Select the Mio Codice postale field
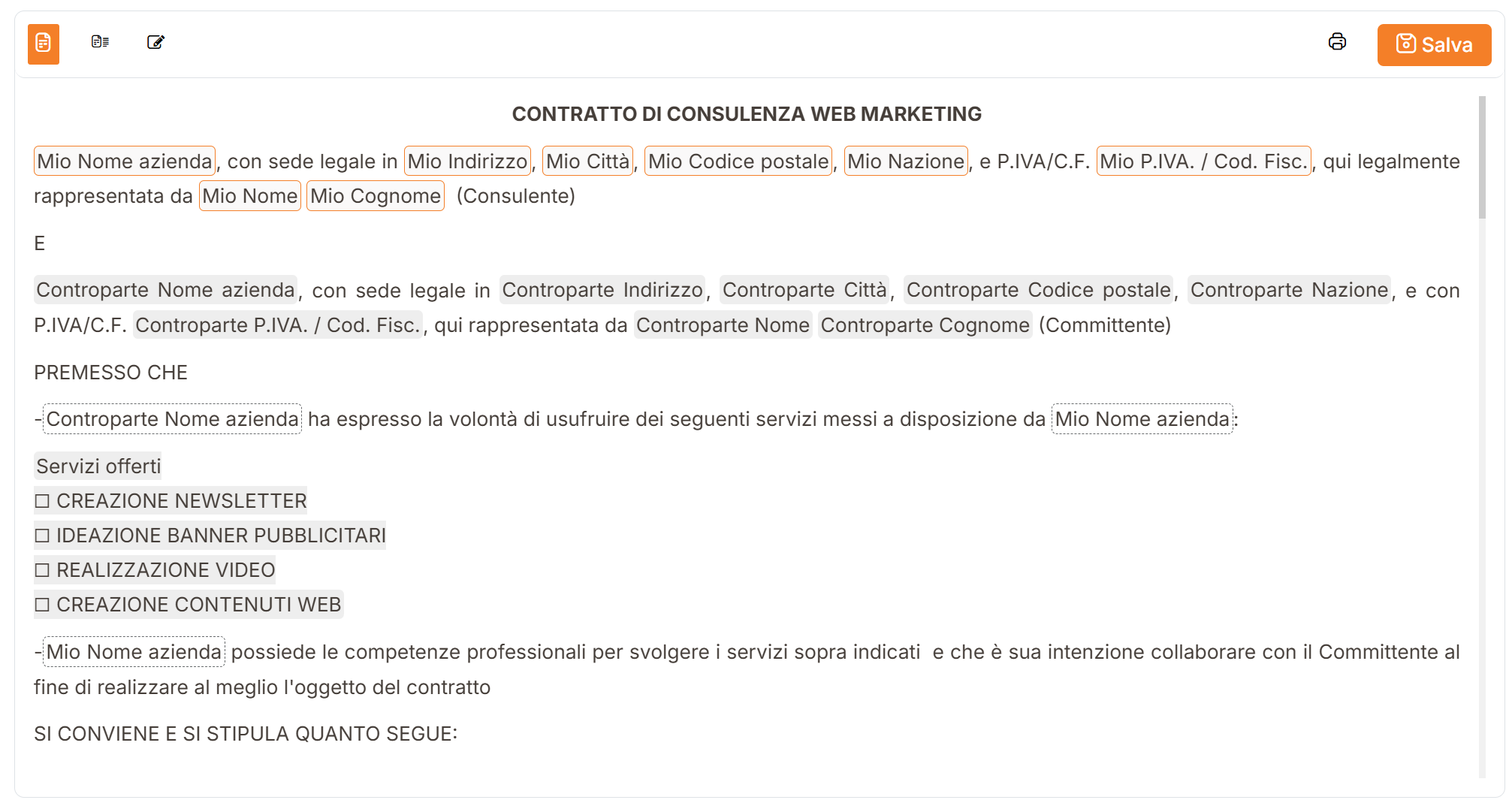 pyautogui.click(x=738, y=161)
